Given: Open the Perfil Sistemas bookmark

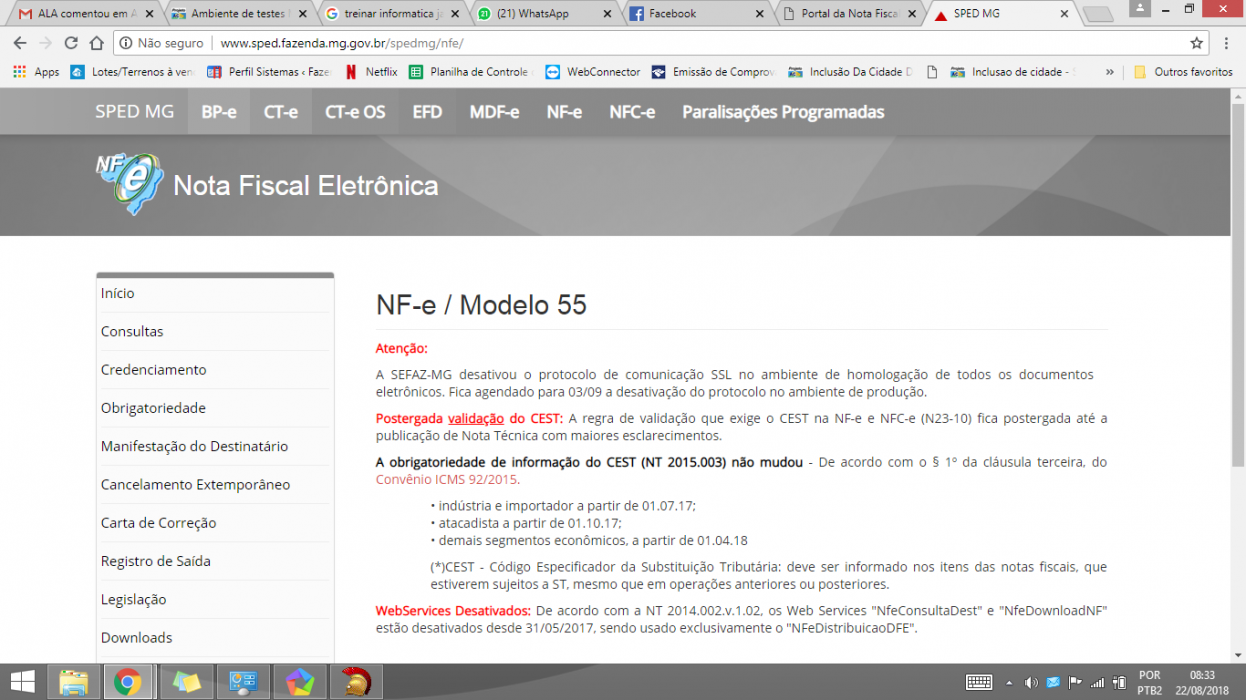Looking at the screenshot, I should click(269, 72).
